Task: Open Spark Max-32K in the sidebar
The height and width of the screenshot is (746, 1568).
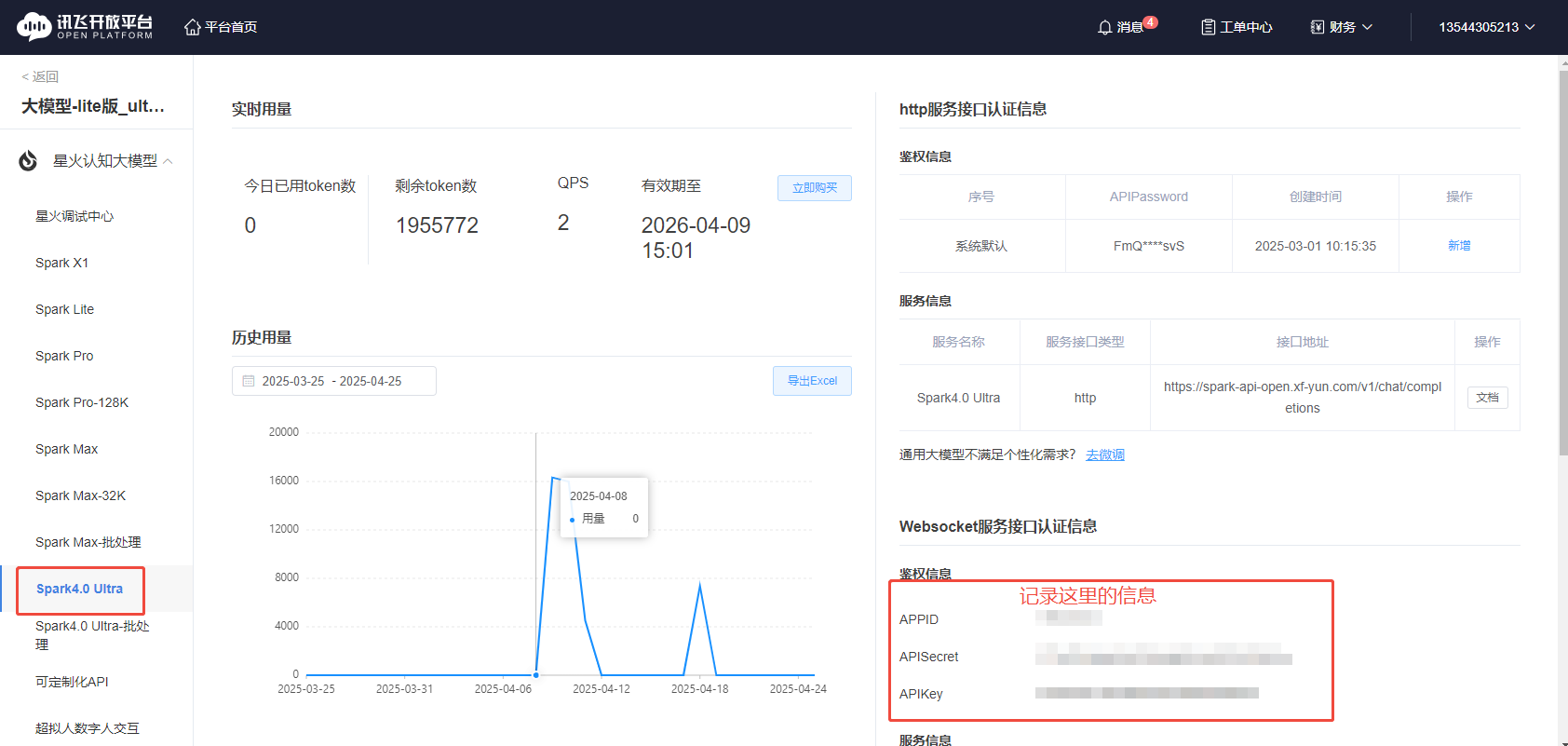Action: (x=81, y=495)
